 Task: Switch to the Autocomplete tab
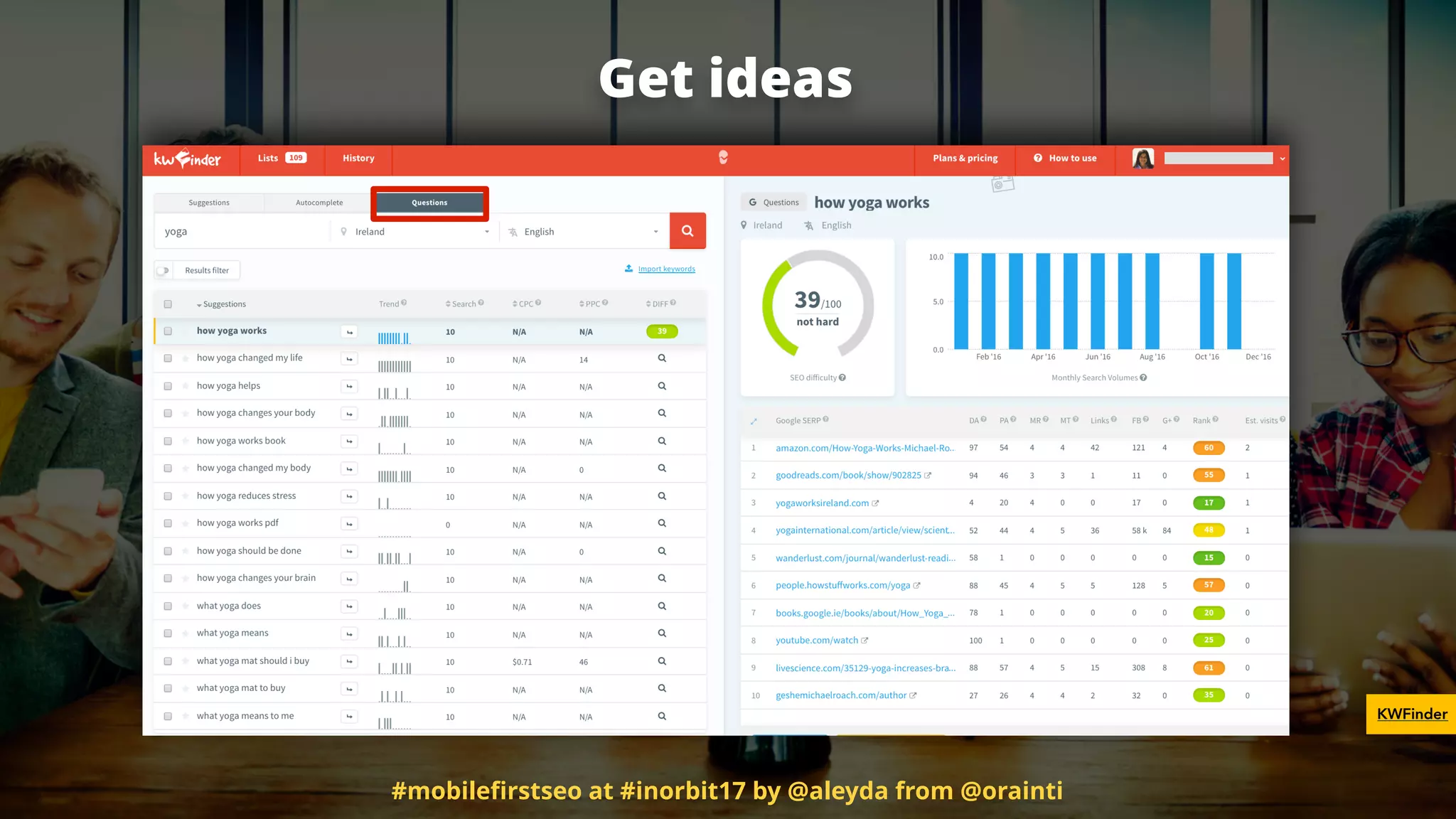point(319,203)
